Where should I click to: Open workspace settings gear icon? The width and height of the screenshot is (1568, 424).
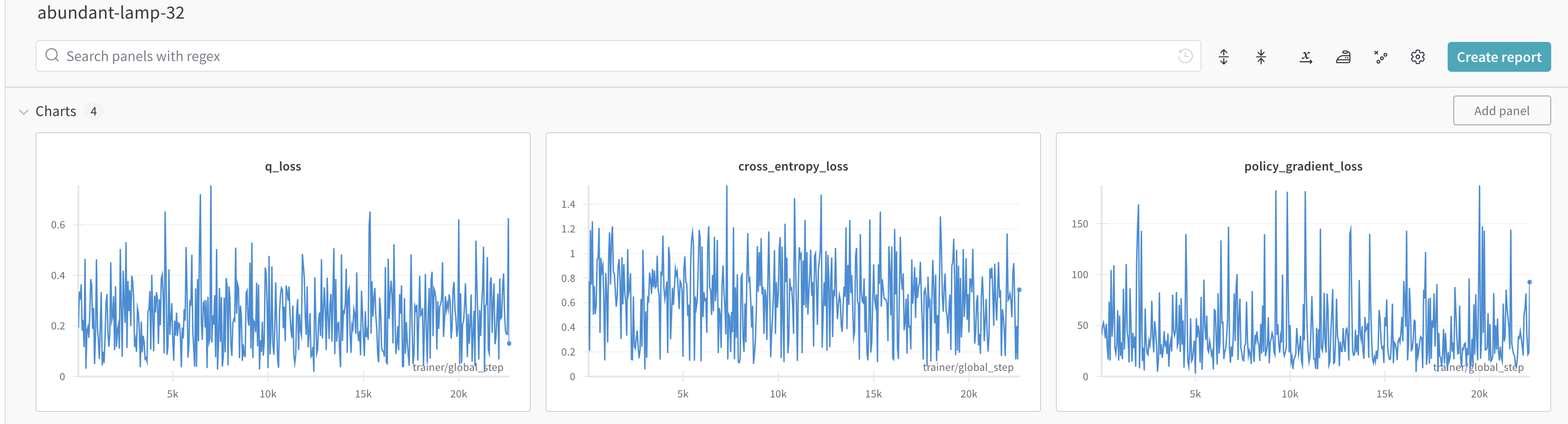[x=1418, y=57]
